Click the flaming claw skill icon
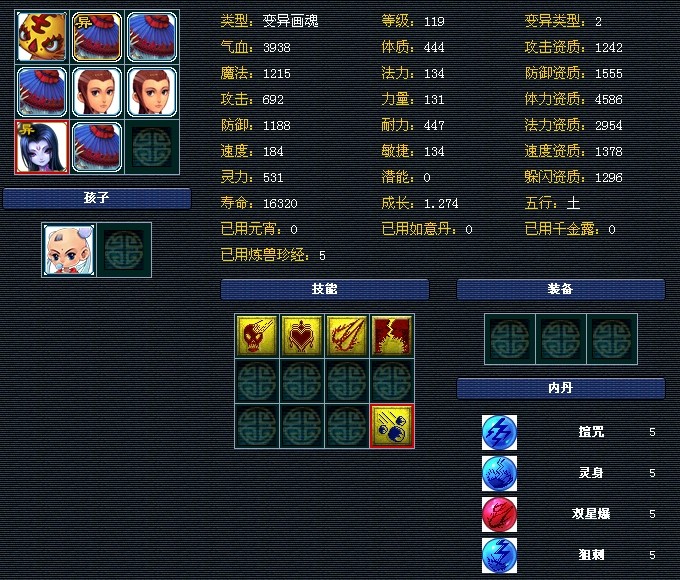 tap(347, 336)
